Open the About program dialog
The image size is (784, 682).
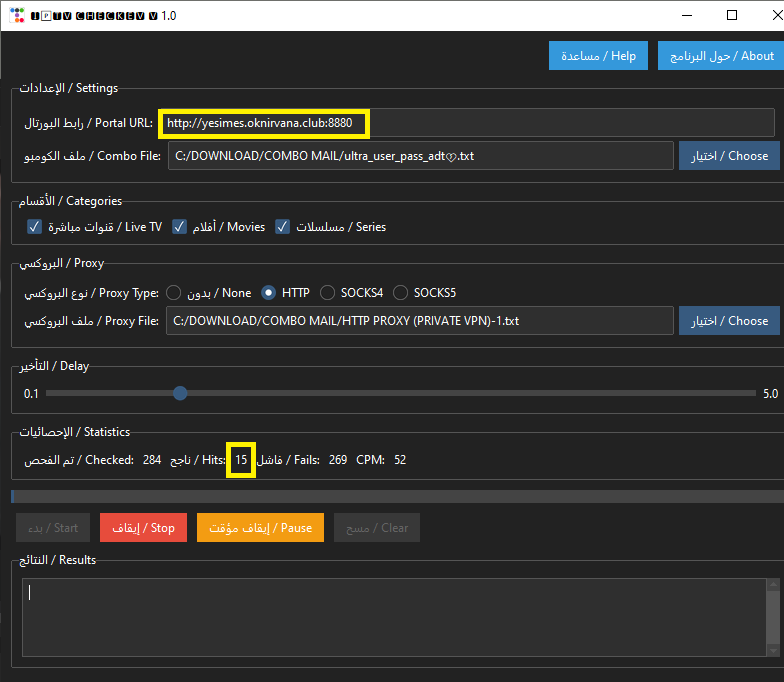721,56
